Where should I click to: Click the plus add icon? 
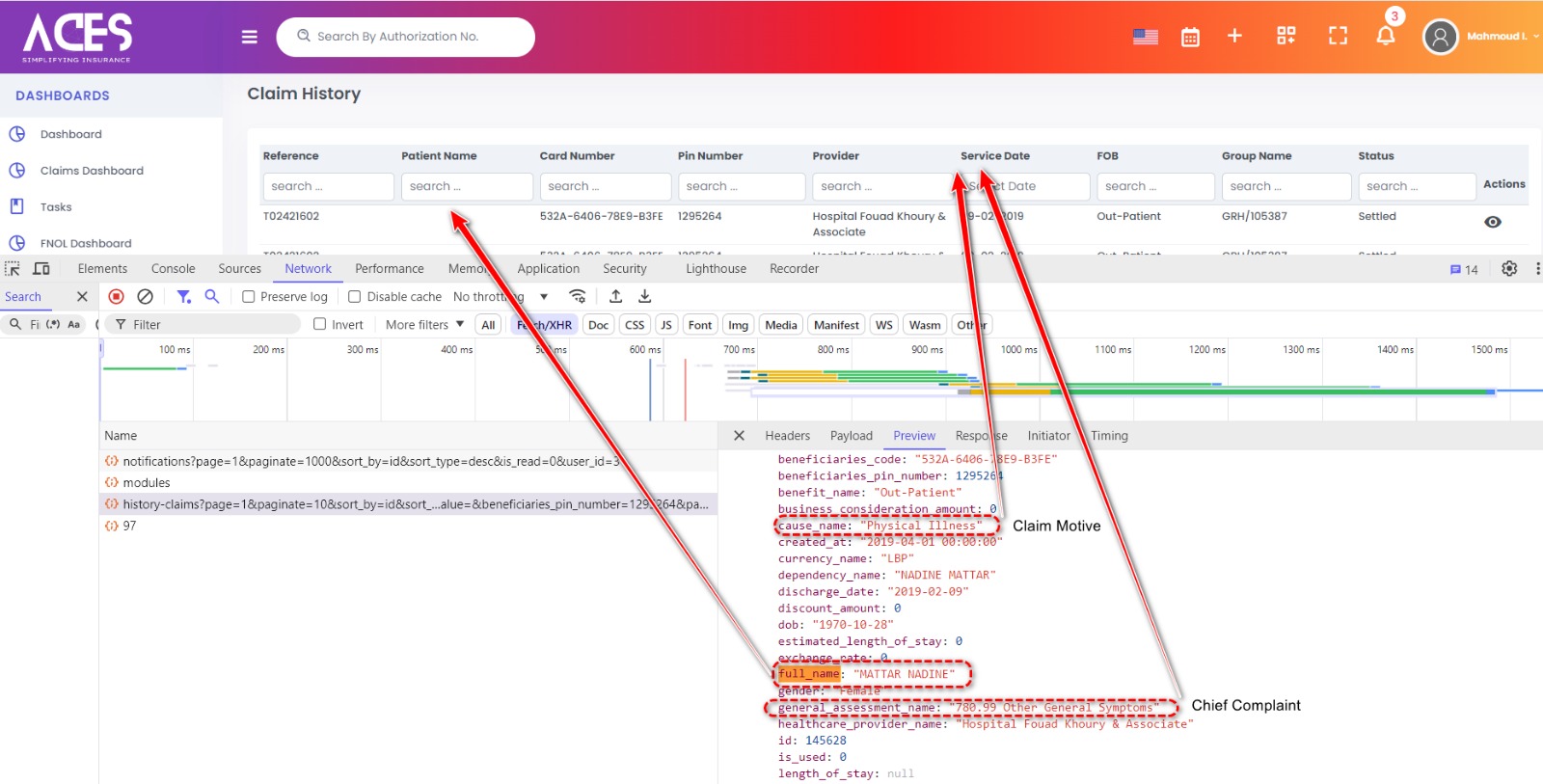pos(1234,37)
